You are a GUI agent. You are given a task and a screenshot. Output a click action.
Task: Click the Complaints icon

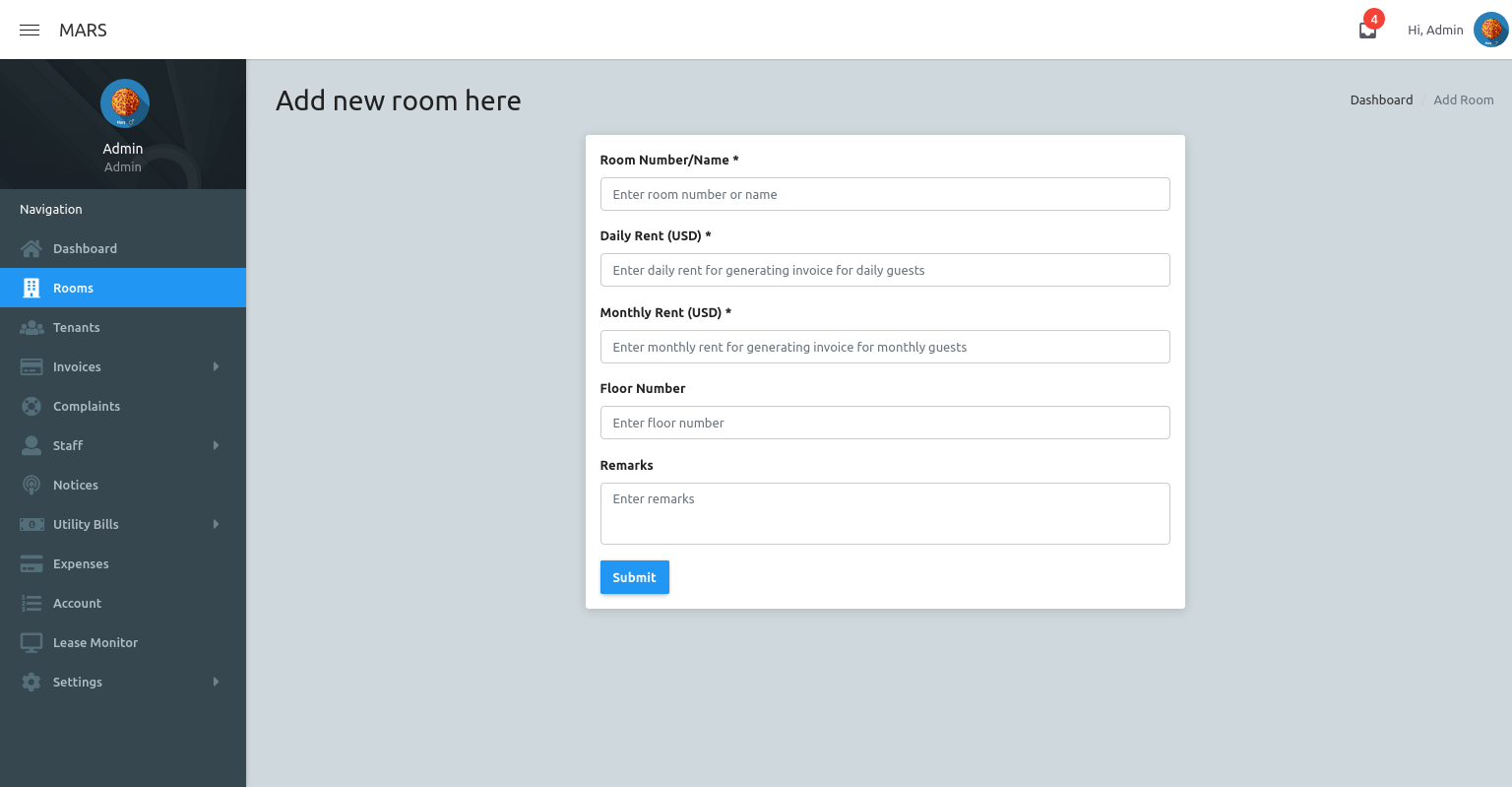click(31, 406)
